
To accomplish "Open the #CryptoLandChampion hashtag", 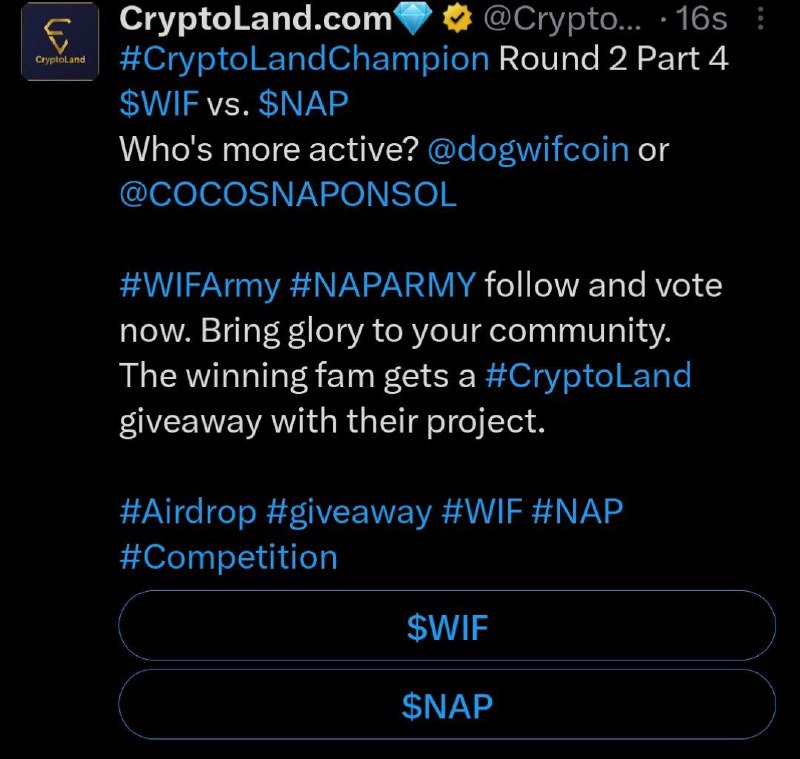I will tap(305, 59).
